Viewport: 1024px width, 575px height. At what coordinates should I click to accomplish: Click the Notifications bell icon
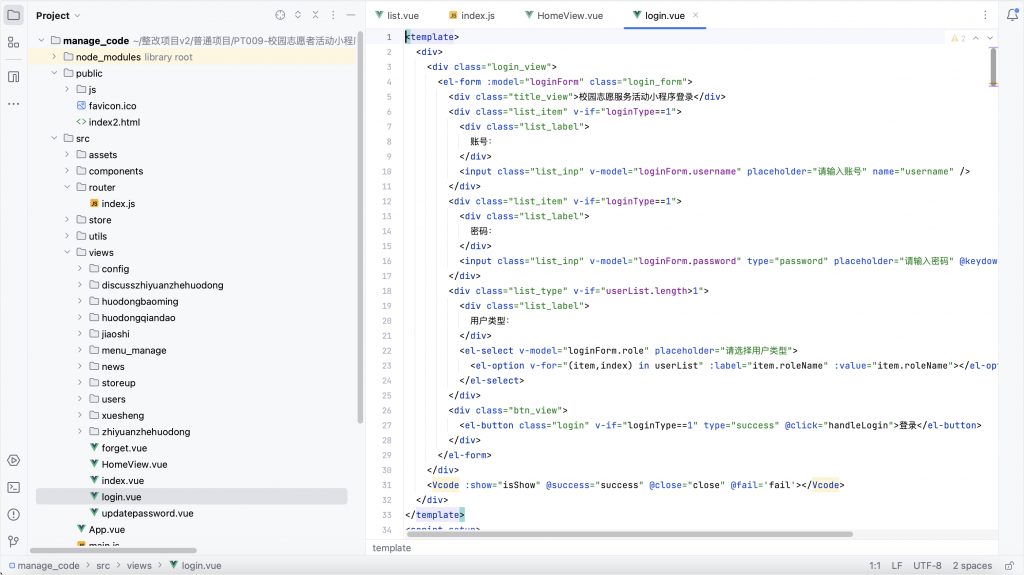1012,15
